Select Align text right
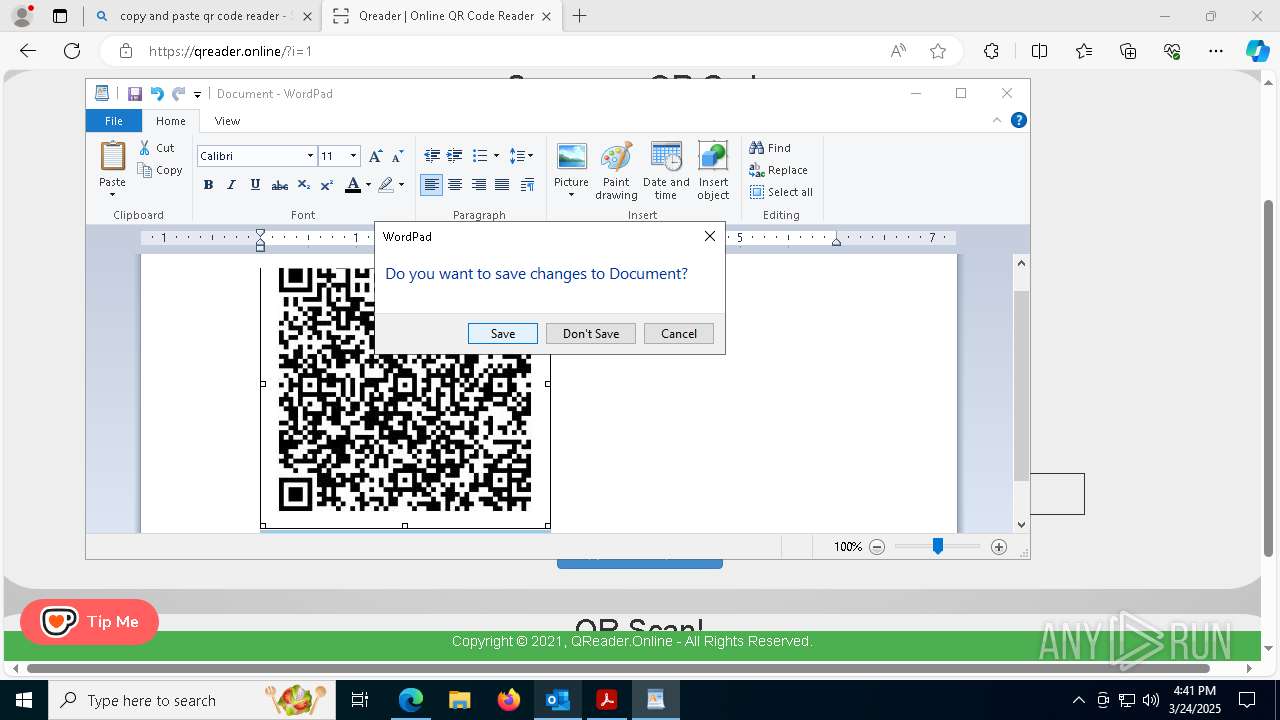 pyautogui.click(x=479, y=185)
